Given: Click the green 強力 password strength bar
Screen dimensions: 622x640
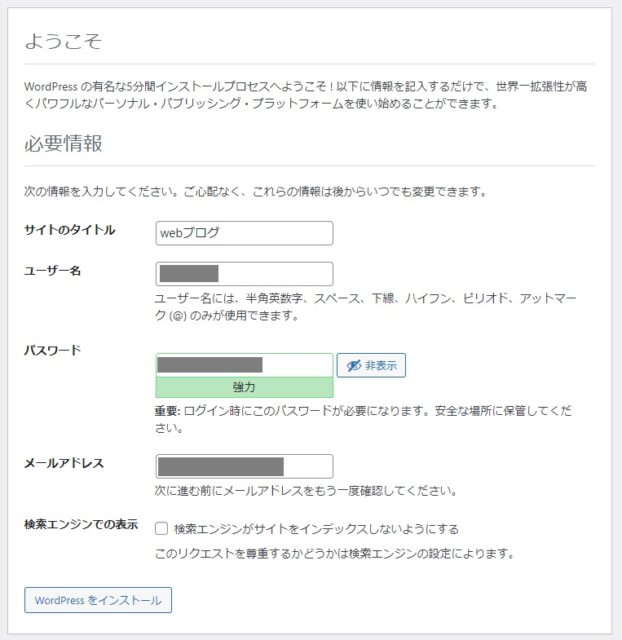Looking at the screenshot, I should [244, 387].
